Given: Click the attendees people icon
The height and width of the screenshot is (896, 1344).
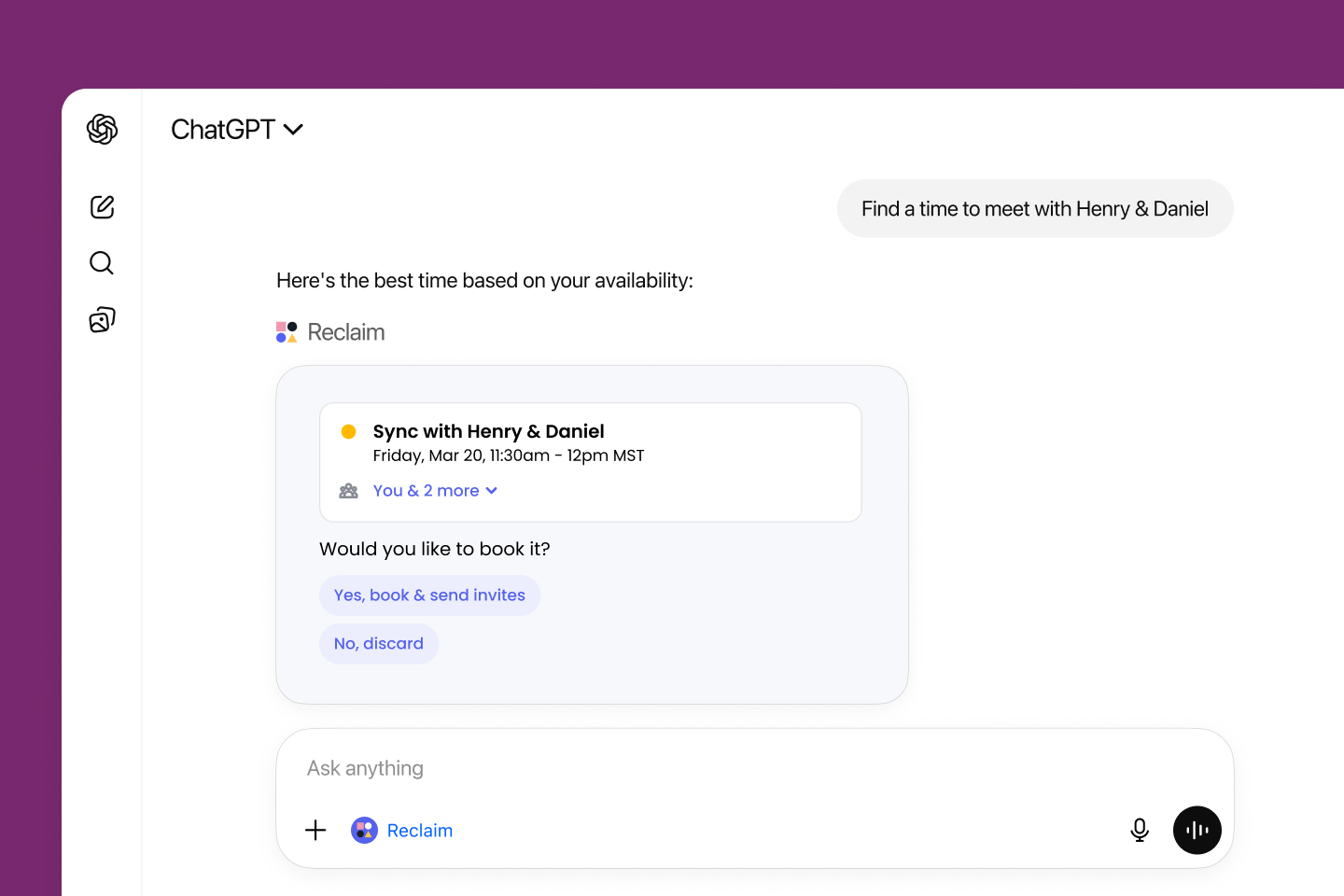Looking at the screenshot, I should [348, 491].
